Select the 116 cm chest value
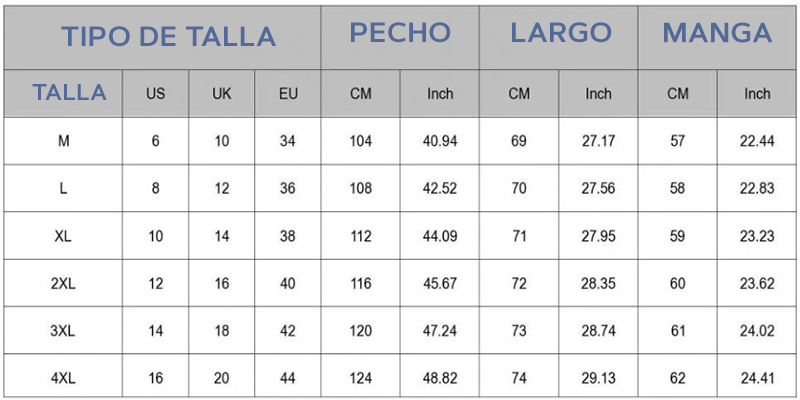This screenshot has width=800, height=400. (361, 284)
